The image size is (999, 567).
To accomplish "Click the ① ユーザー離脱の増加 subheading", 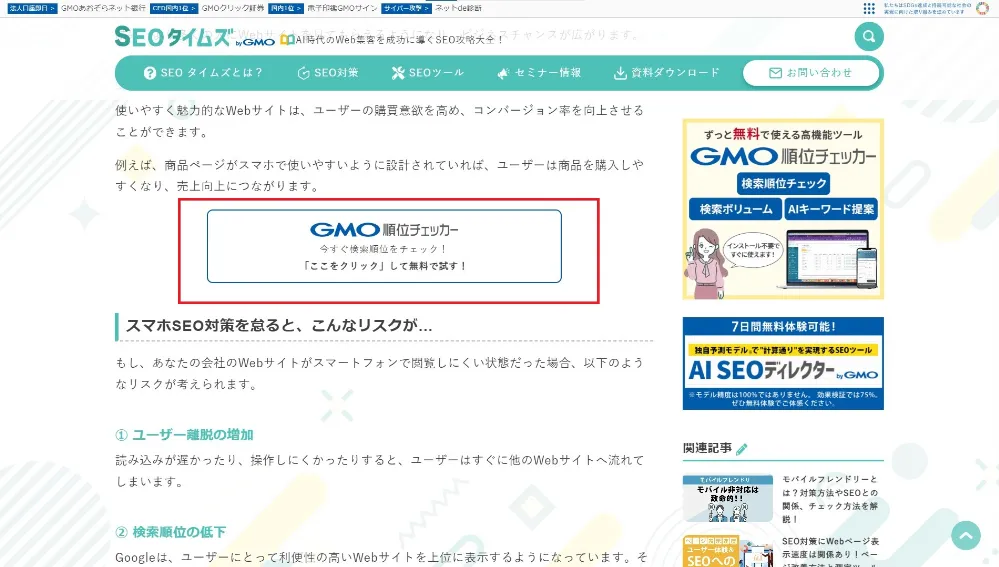I will pyautogui.click(x=184, y=435).
